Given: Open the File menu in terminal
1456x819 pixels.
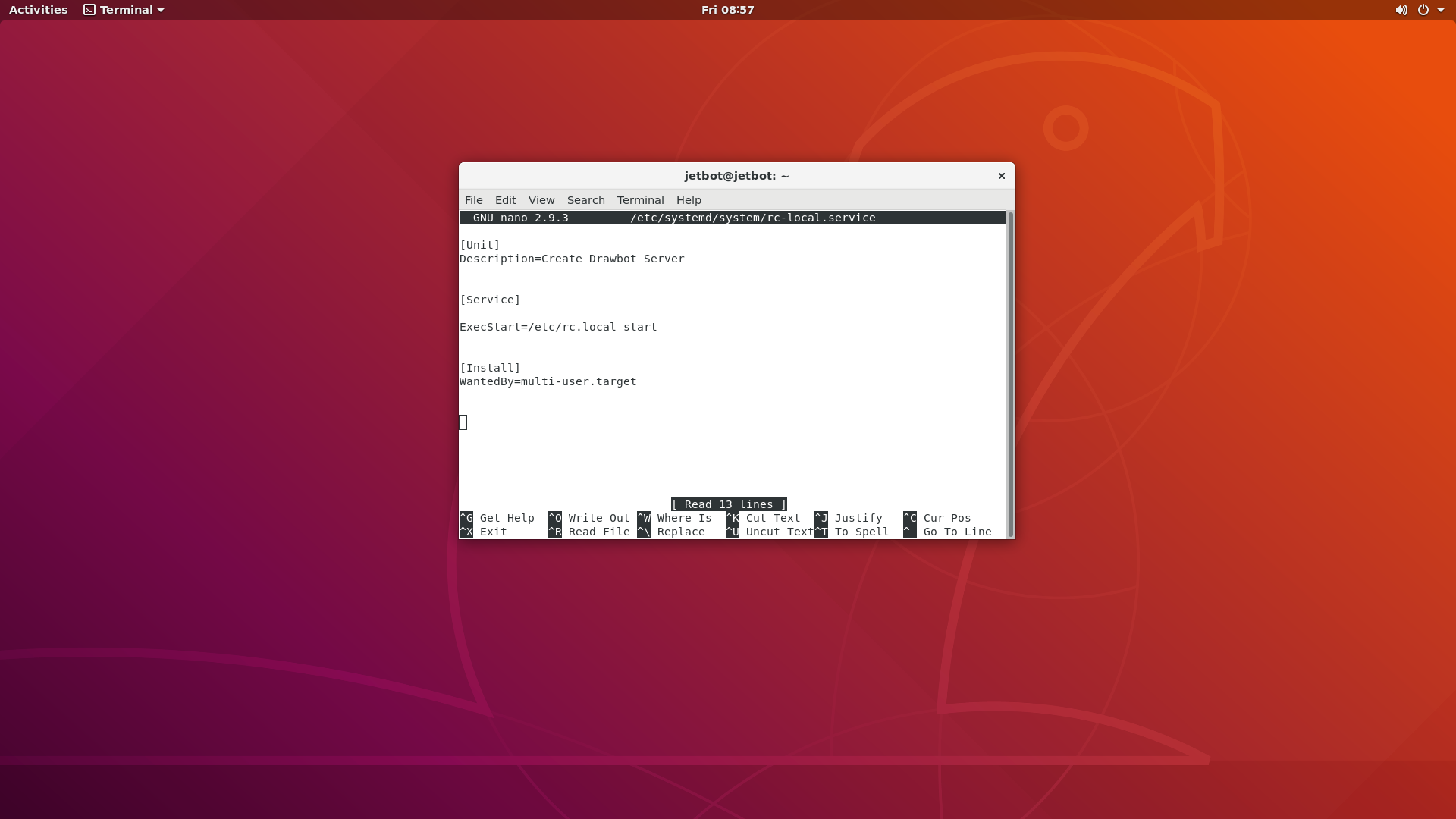Looking at the screenshot, I should pyautogui.click(x=473, y=200).
